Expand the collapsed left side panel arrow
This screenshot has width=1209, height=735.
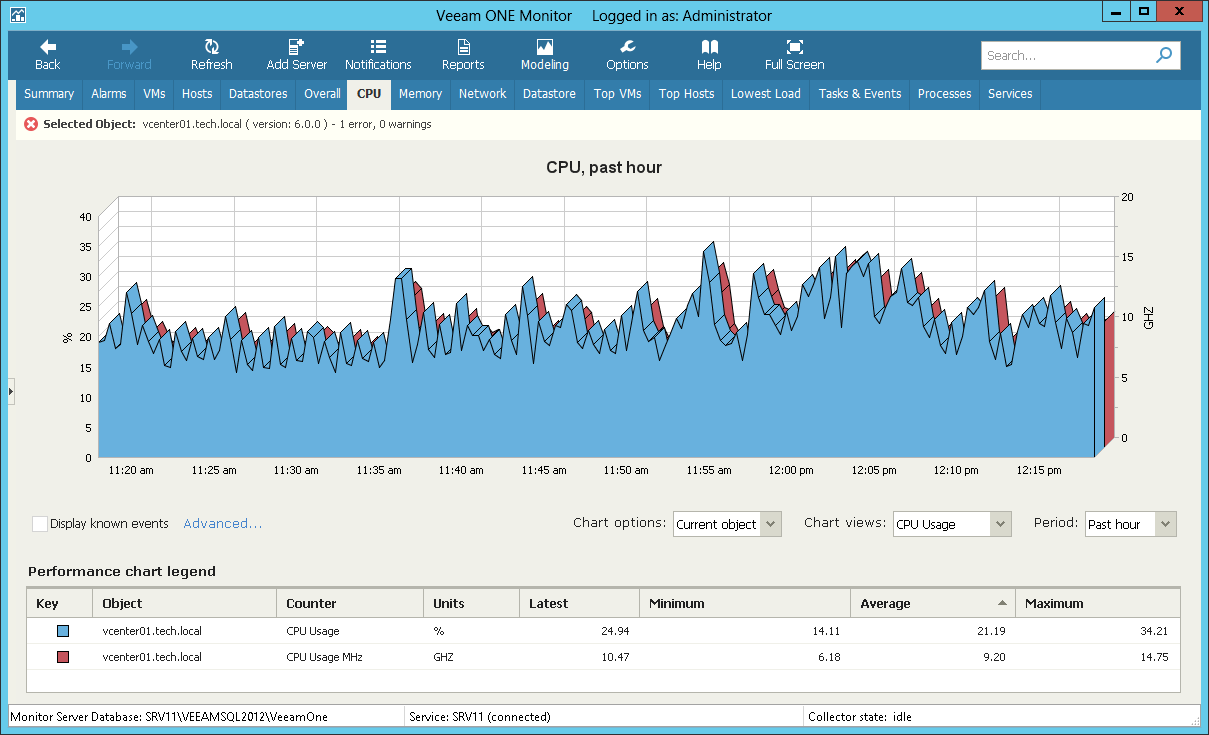(x=11, y=391)
